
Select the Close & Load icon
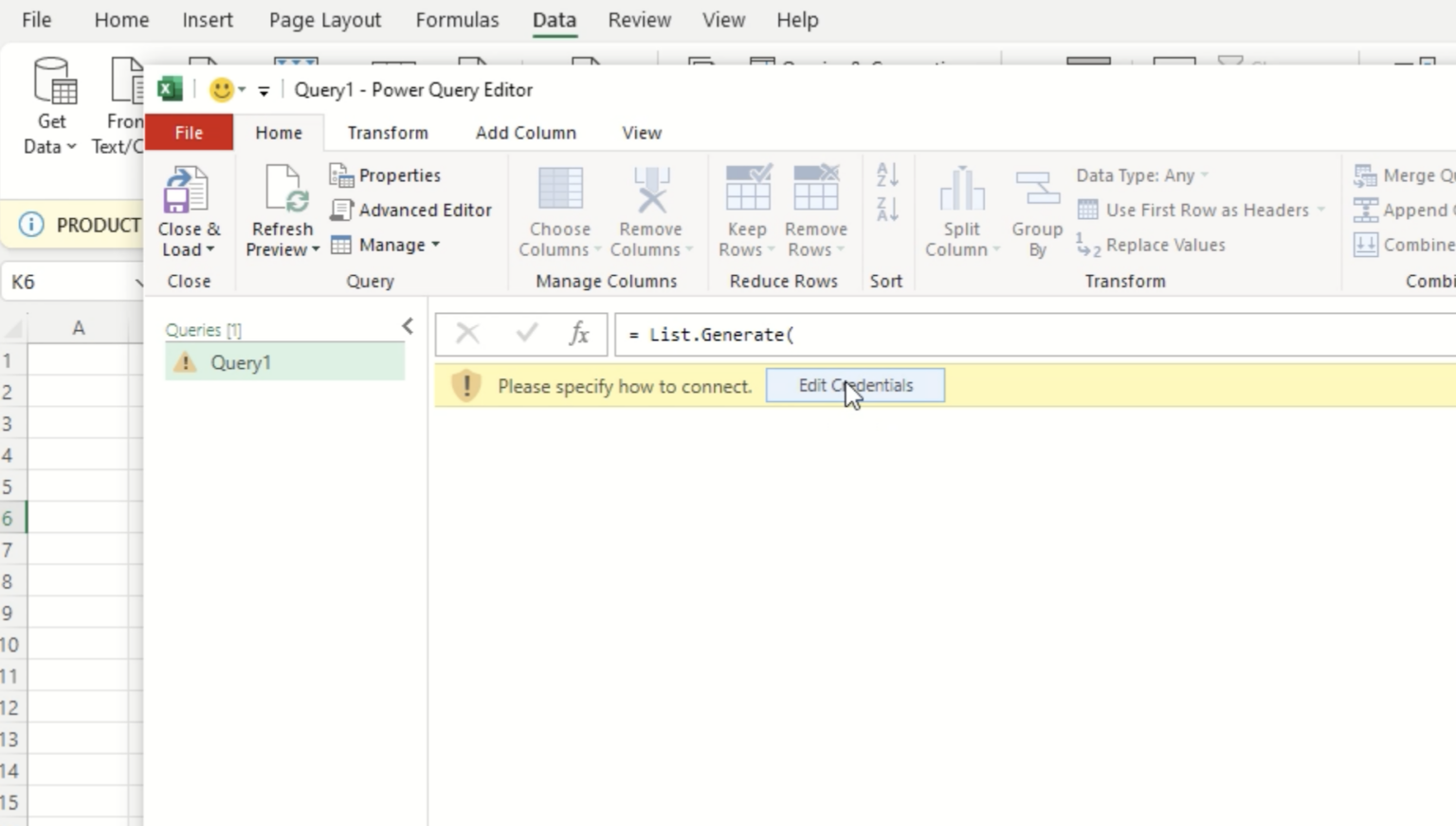pyautogui.click(x=187, y=187)
